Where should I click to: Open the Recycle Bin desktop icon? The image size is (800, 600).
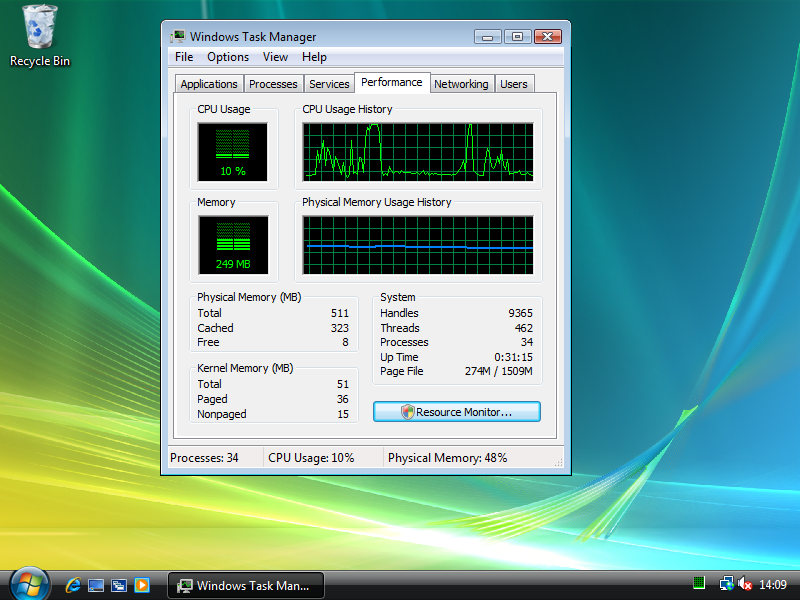click(39, 36)
